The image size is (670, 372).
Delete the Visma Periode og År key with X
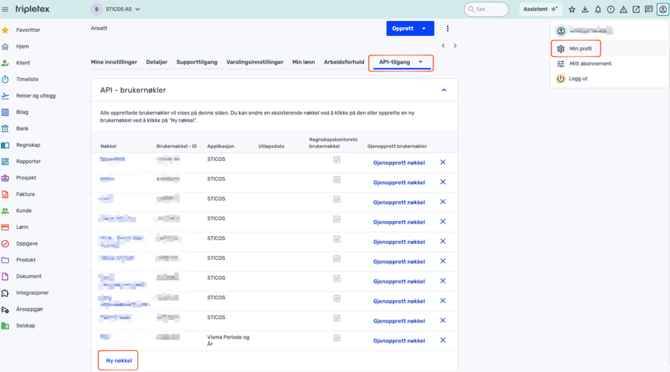[x=443, y=340]
